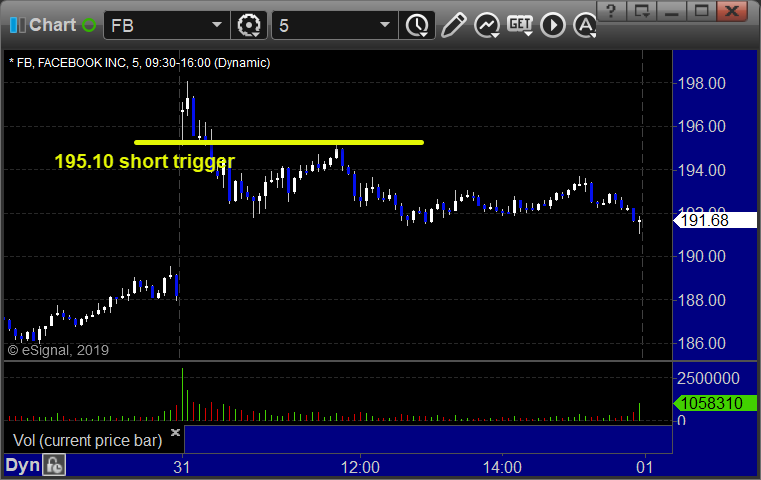
Task: Open the FB symbol dropdown arrow
Action: [x=217, y=25]
